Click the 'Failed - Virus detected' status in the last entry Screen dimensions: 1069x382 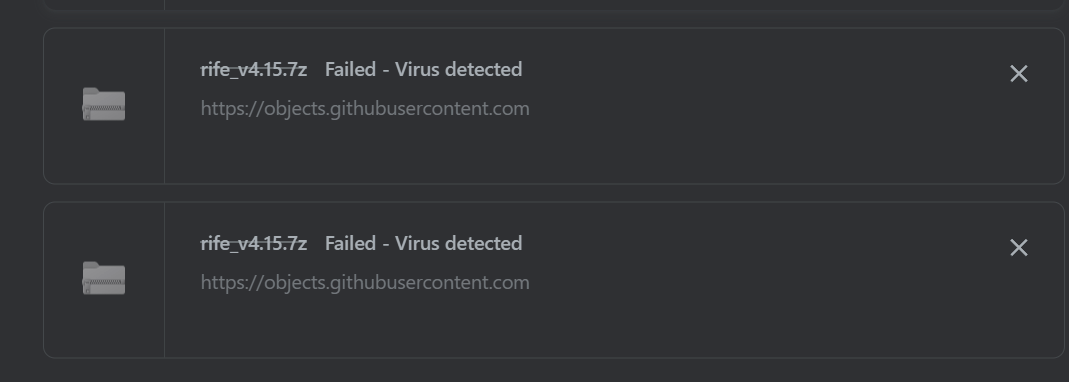point(423,244)
